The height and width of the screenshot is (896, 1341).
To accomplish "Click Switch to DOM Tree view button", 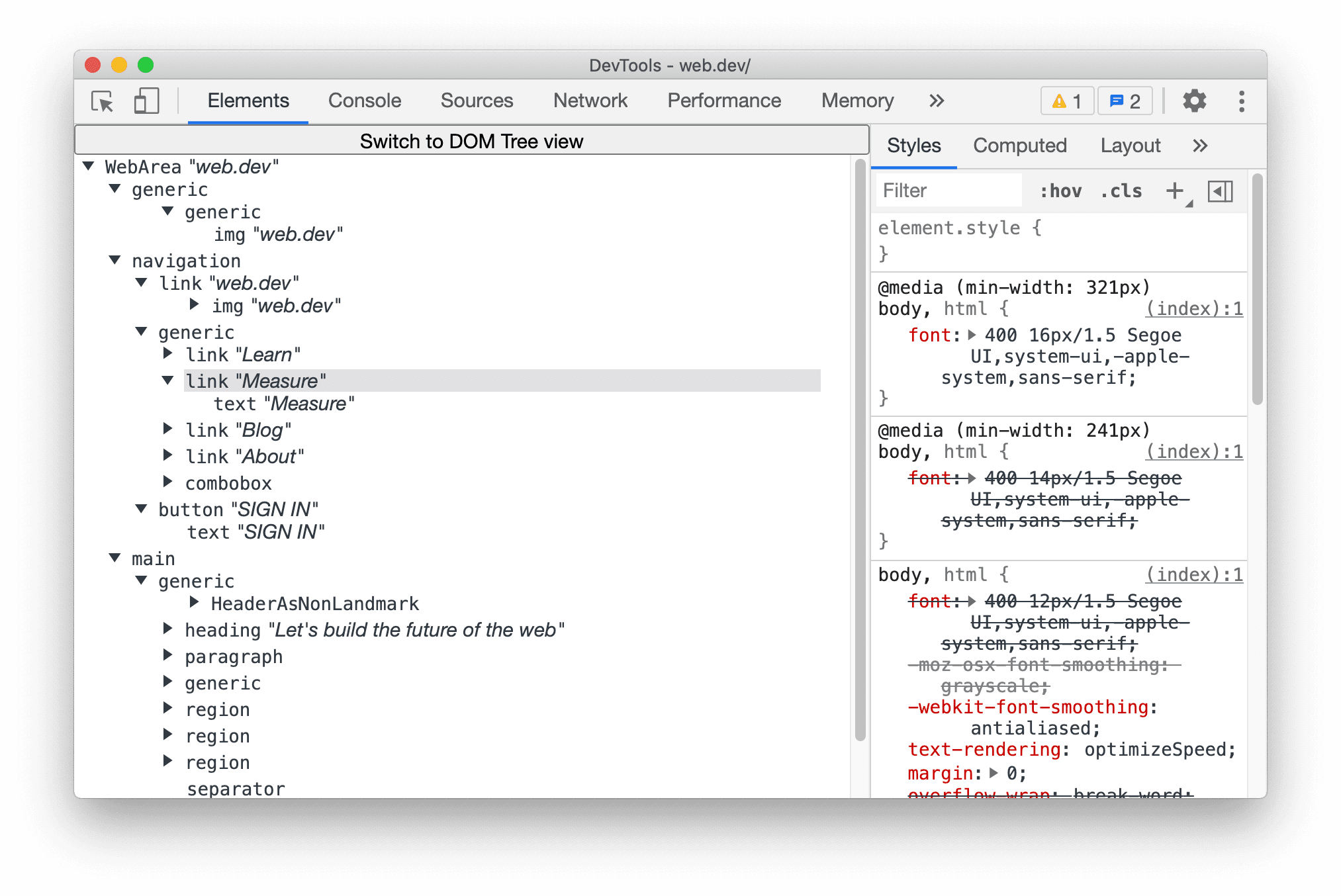I will (471, 141).
